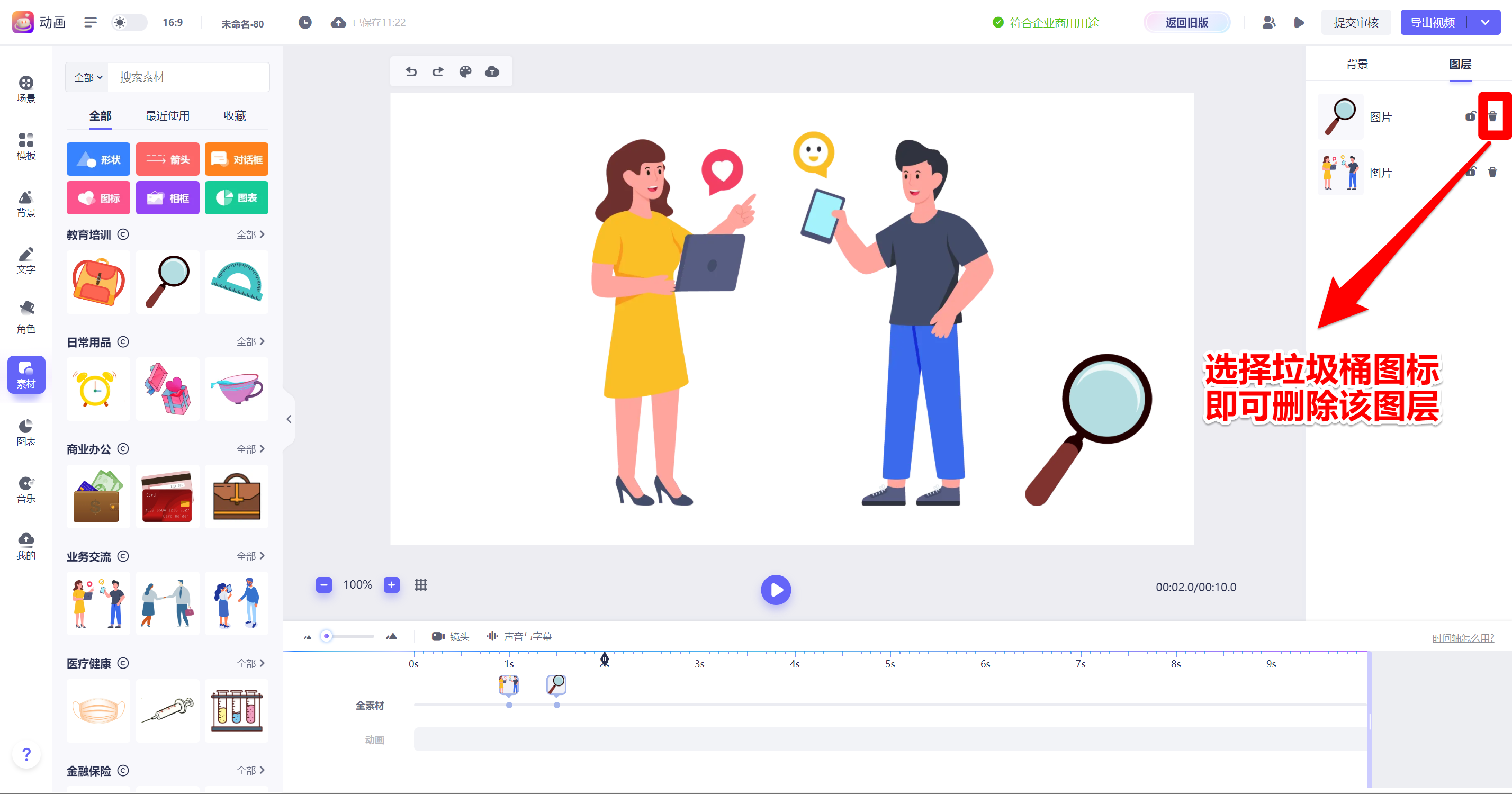
Task: Open the 场景 scenes panel
Action: tap(26, 89)
